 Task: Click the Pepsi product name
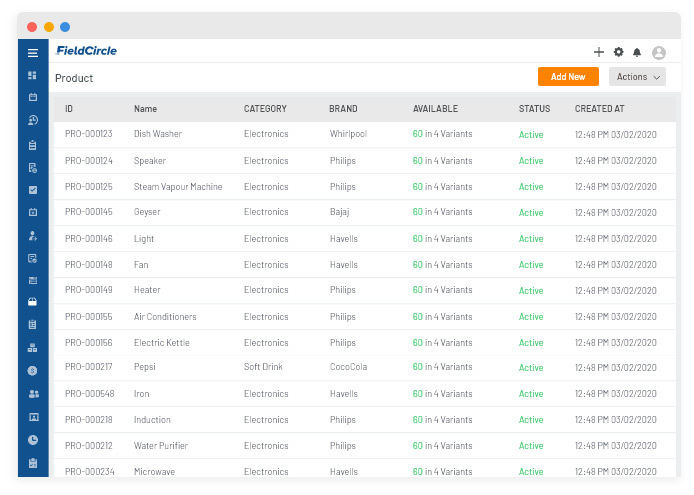pyautogui.click(x=145, y=367)
